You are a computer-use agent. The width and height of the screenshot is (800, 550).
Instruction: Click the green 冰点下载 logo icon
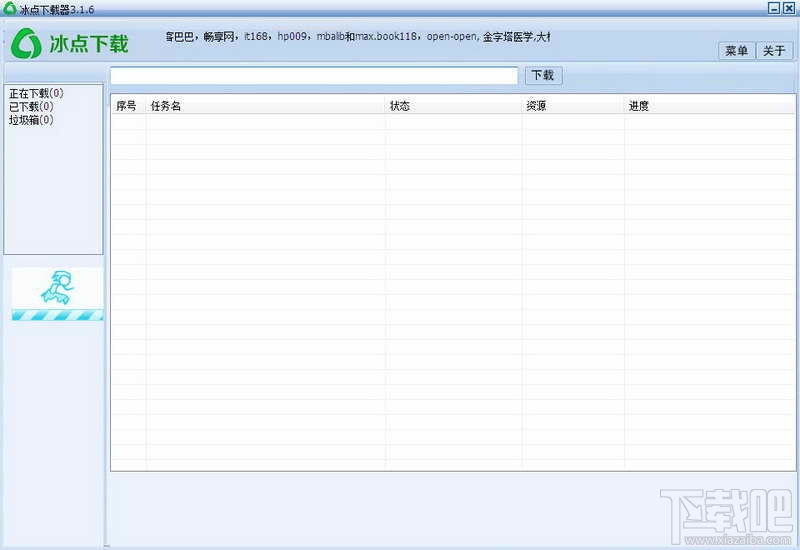pos(26,43)
